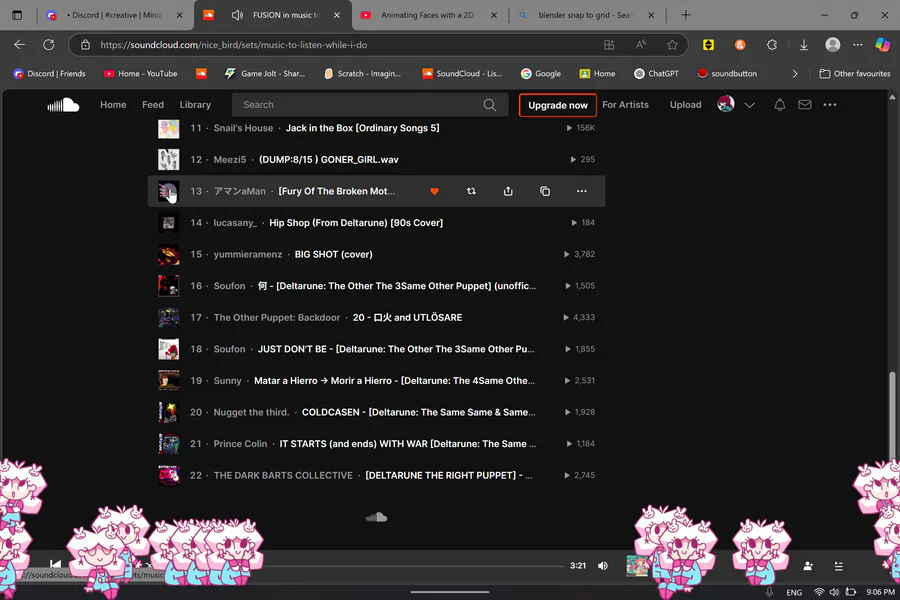Screen dimensions: 900x600
Task: Open browser Settings and more menu
Action: pos(858,45)
